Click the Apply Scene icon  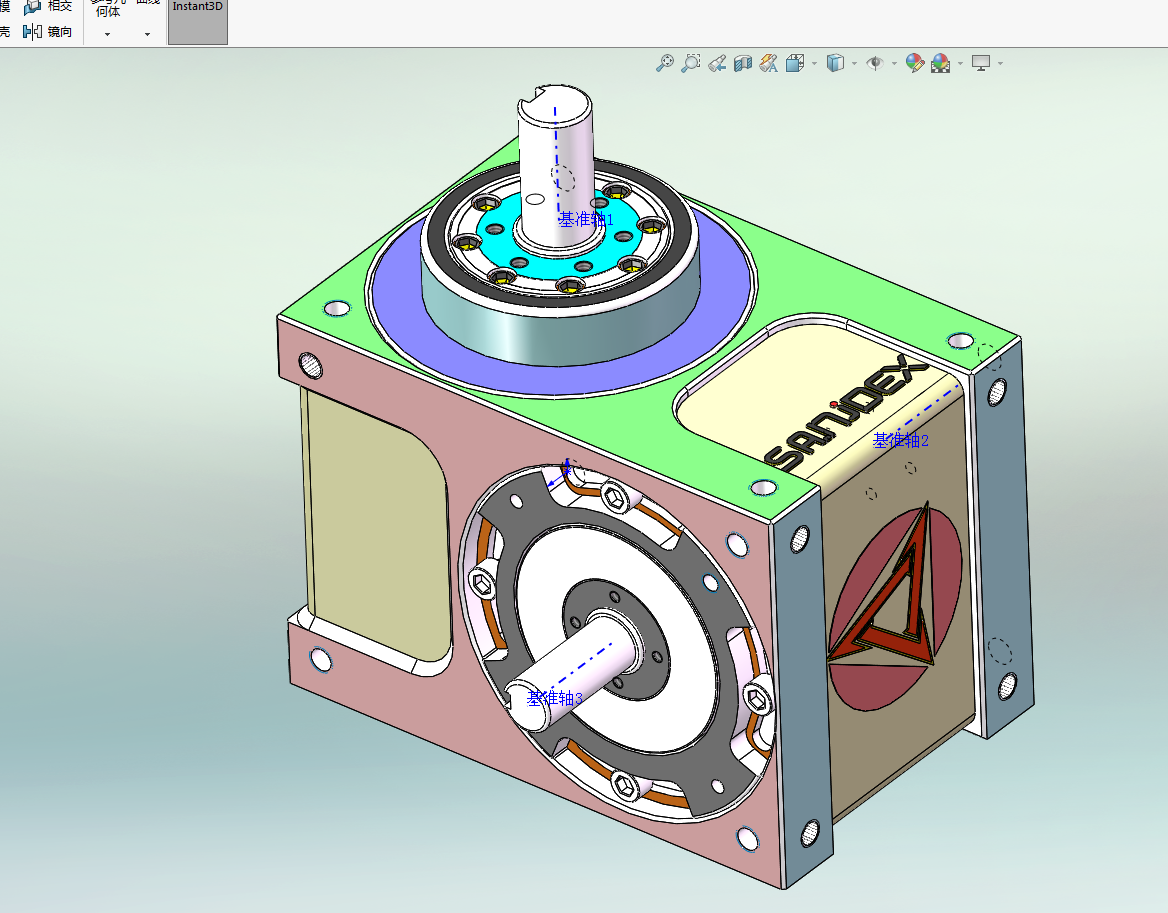pyautogui.click(x=941, y=63)
